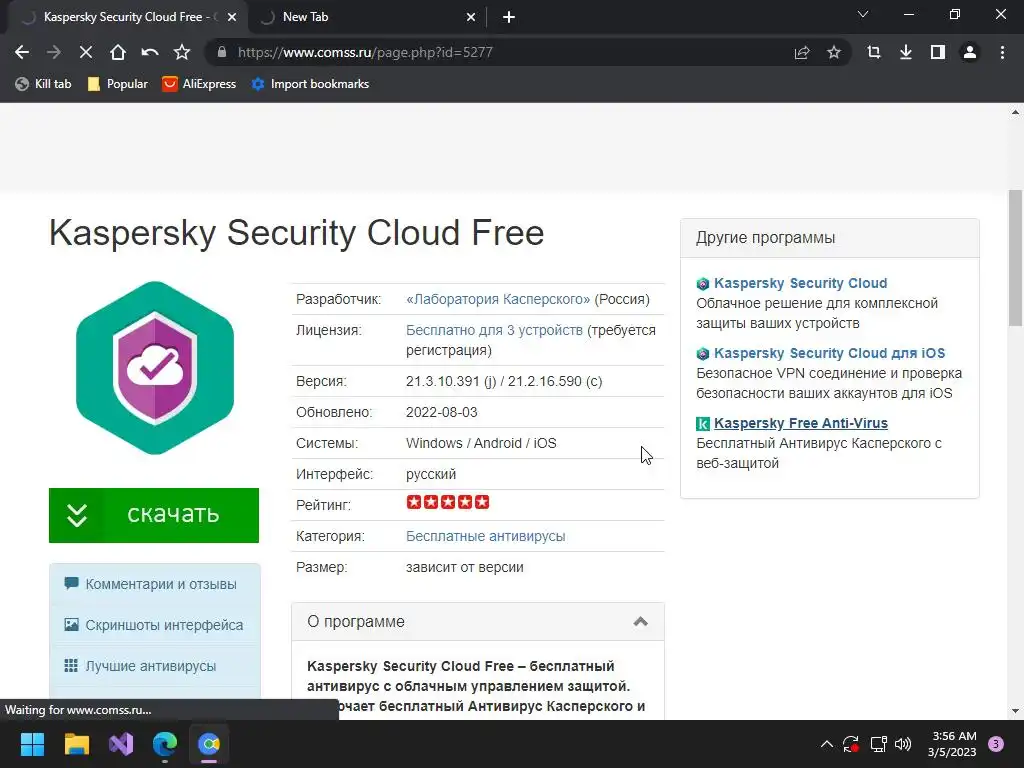
Task: Toggle the browser side panel
Action: [938, 52]
